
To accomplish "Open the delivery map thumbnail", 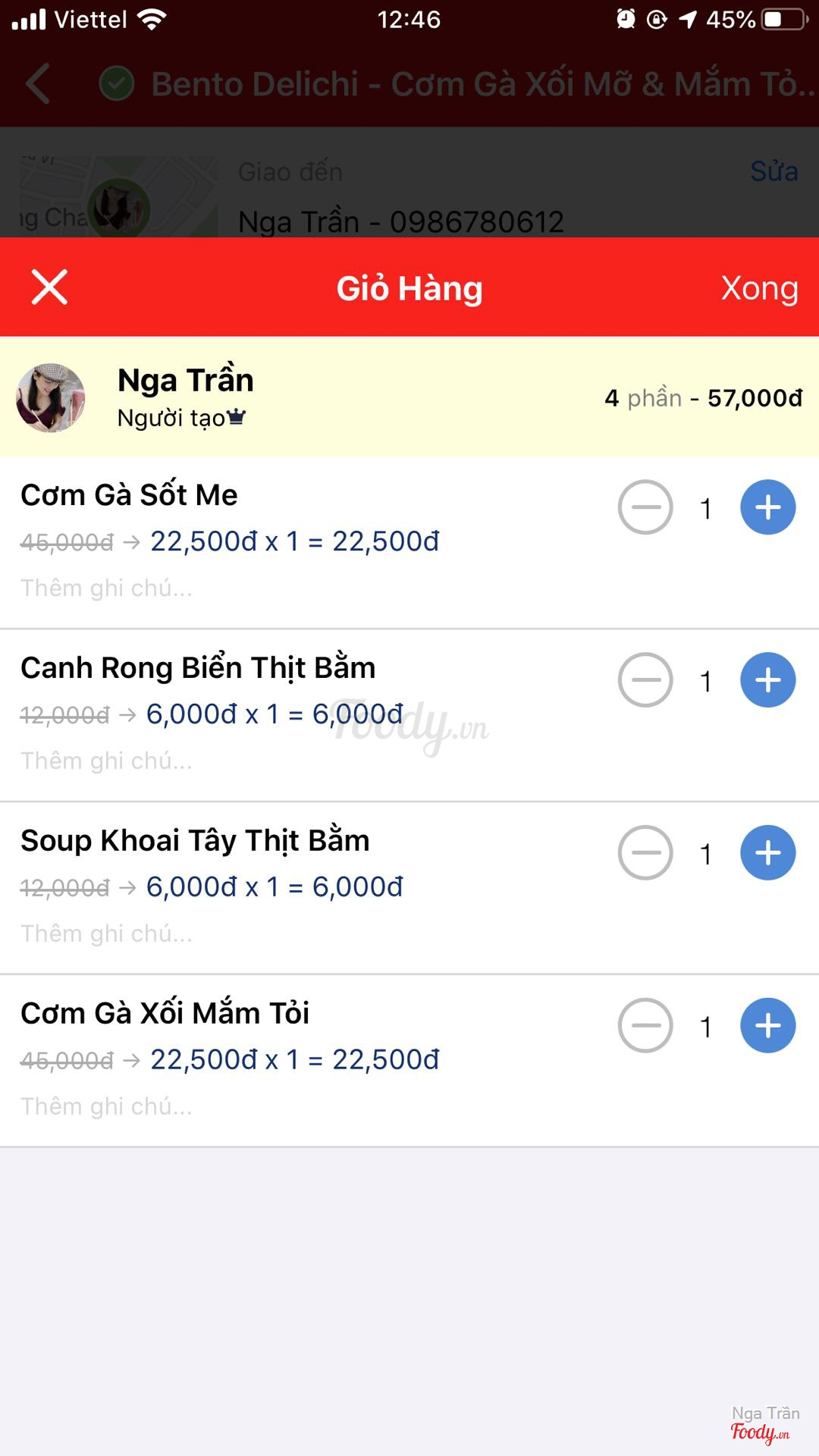I will (x=118, y=199).
